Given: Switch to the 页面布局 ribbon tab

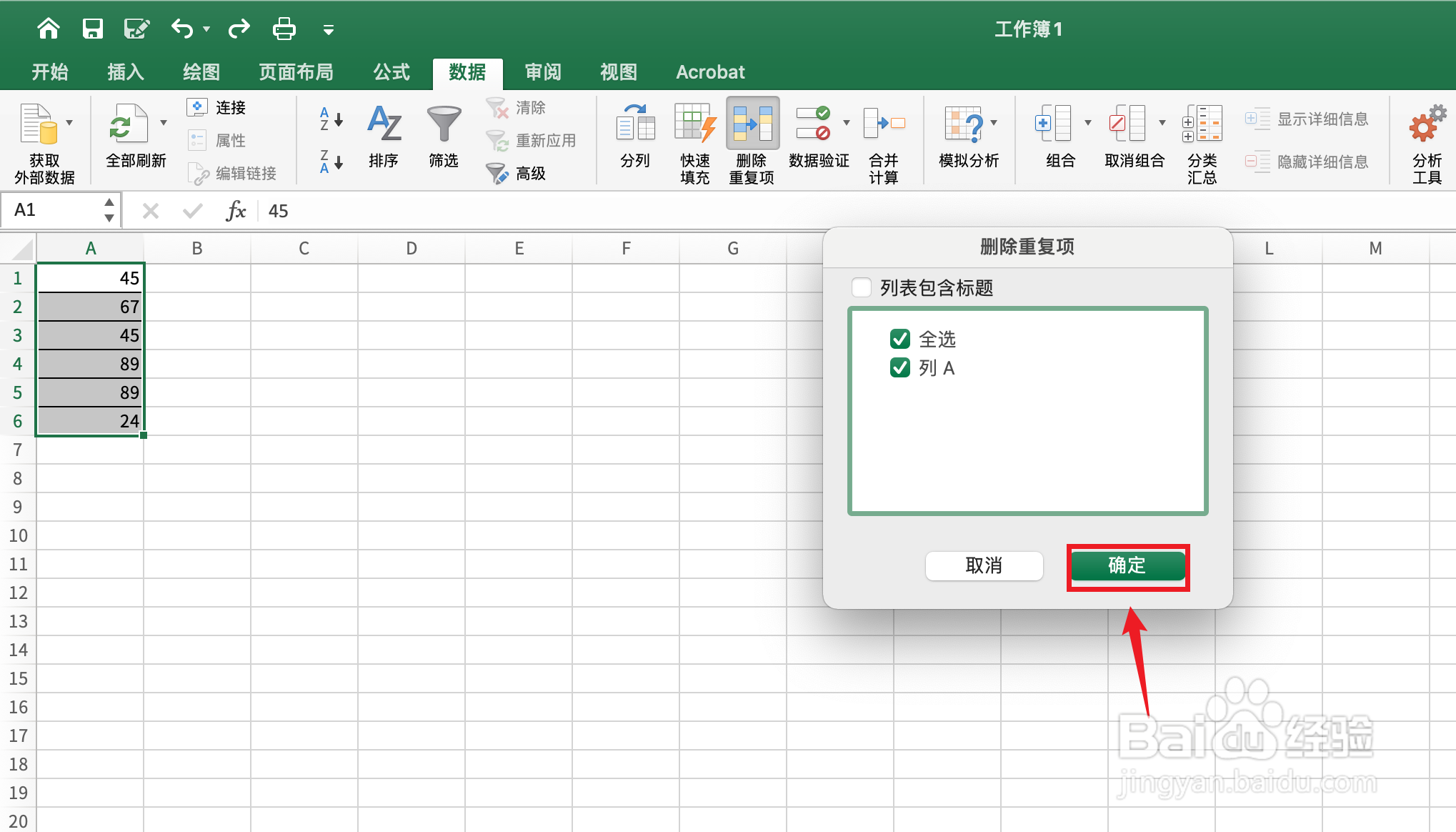Looking at the screenshot, I should (x=296, y=72).
